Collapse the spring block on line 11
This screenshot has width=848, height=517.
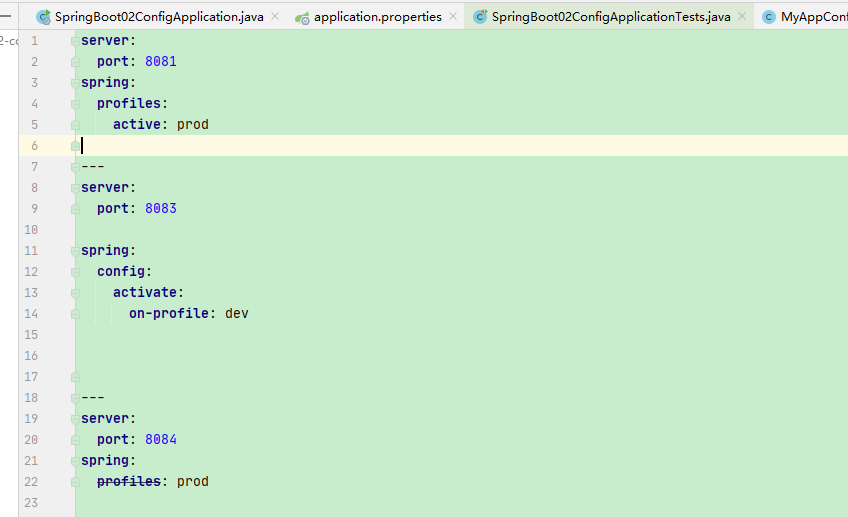pyautogui.click(x=75, y=251)
